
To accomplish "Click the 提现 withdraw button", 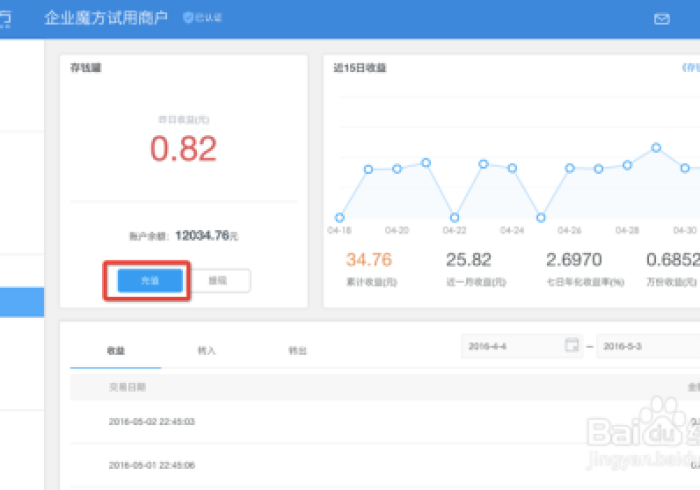I will coord(221,281).
